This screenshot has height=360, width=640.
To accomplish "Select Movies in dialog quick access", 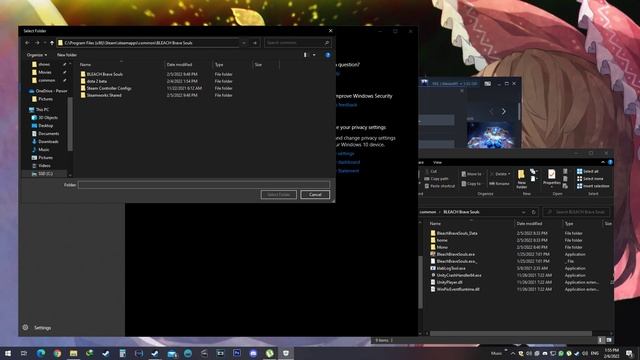I will (44, 72).
